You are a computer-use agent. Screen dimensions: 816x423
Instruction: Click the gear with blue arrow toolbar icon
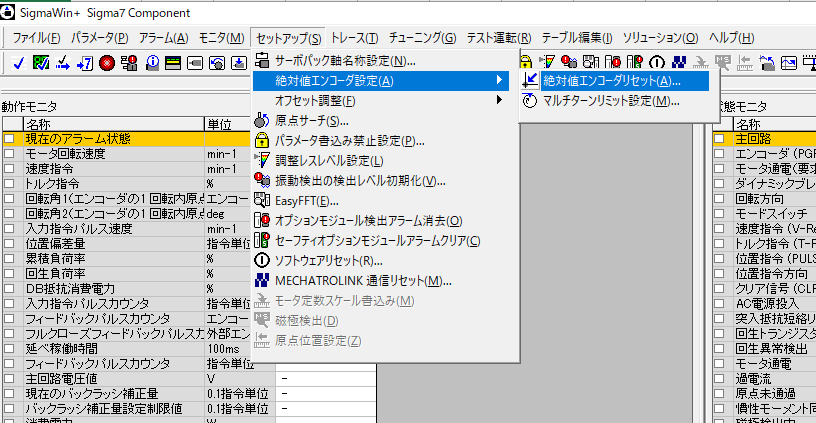click(x=217, y=63)
